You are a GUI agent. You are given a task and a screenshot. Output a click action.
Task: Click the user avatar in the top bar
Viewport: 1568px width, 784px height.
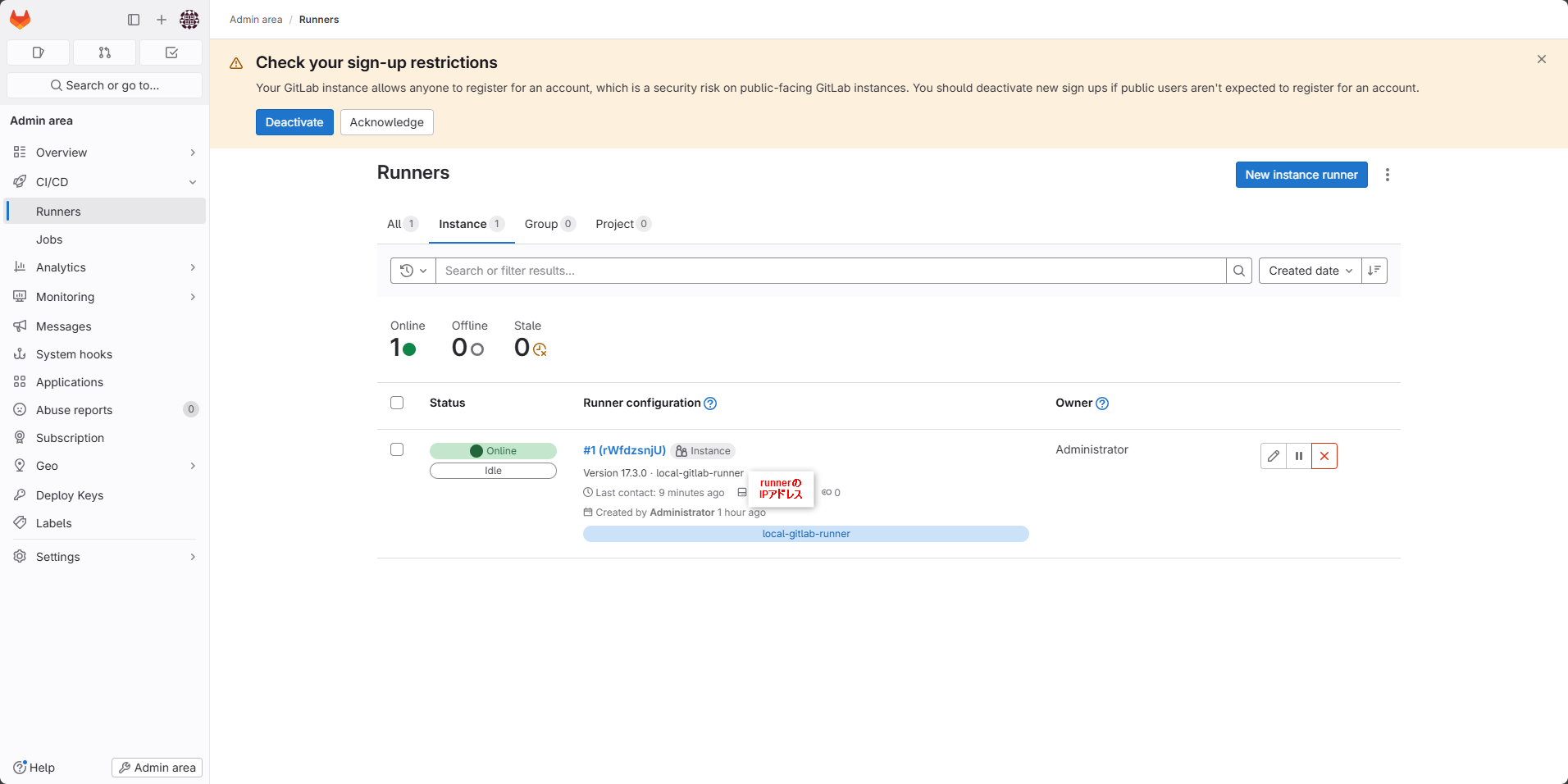pyautogui.click(x=189, y=20)
